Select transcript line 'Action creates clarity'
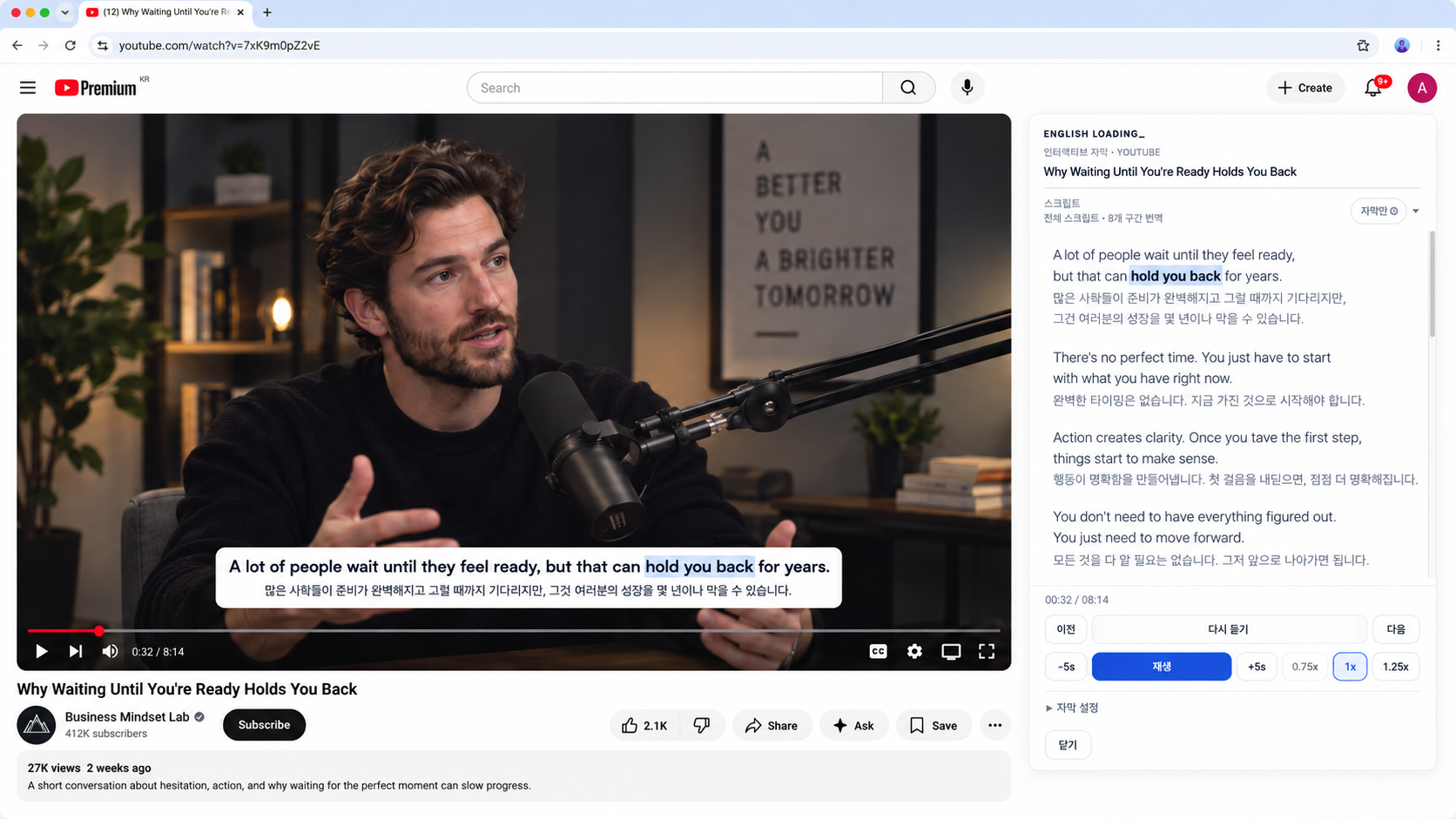This screenshot has width=1456, height=819. [1207, 448]
